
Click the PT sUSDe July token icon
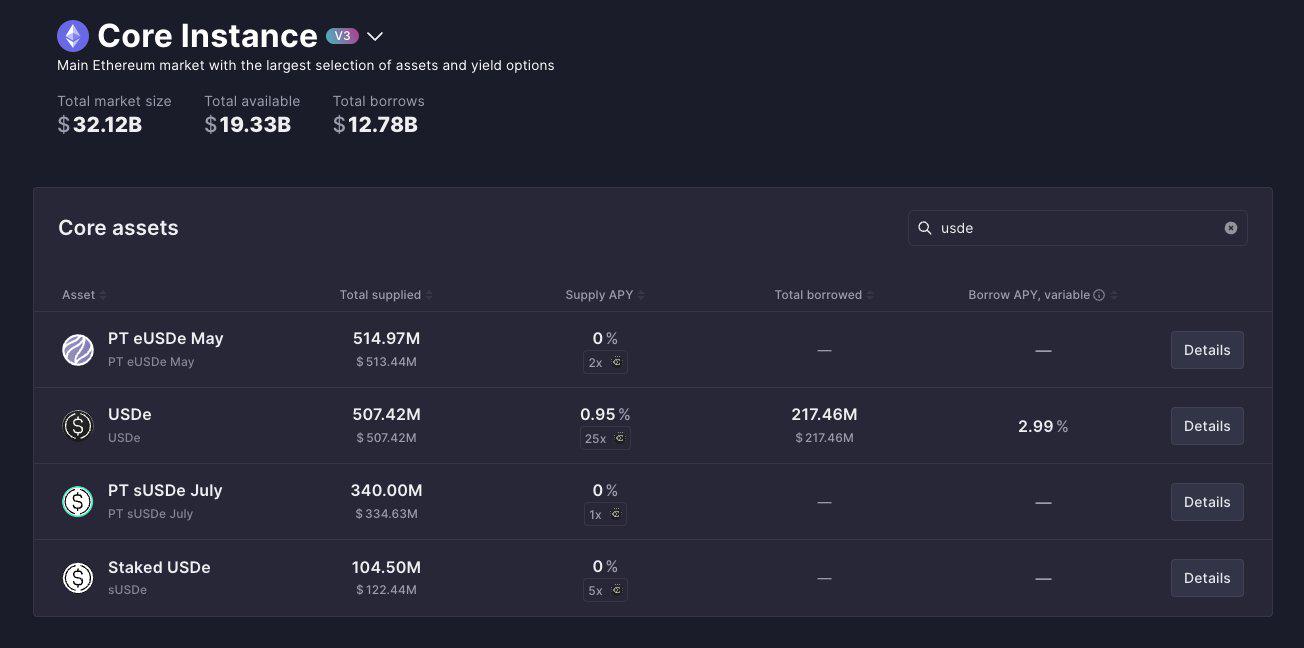click(x=78, y=502)
